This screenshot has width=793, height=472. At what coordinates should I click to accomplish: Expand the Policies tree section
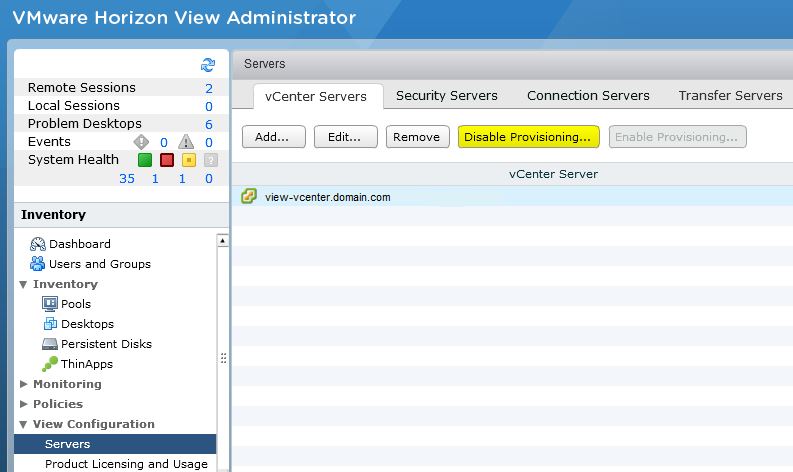pos(25,404)
